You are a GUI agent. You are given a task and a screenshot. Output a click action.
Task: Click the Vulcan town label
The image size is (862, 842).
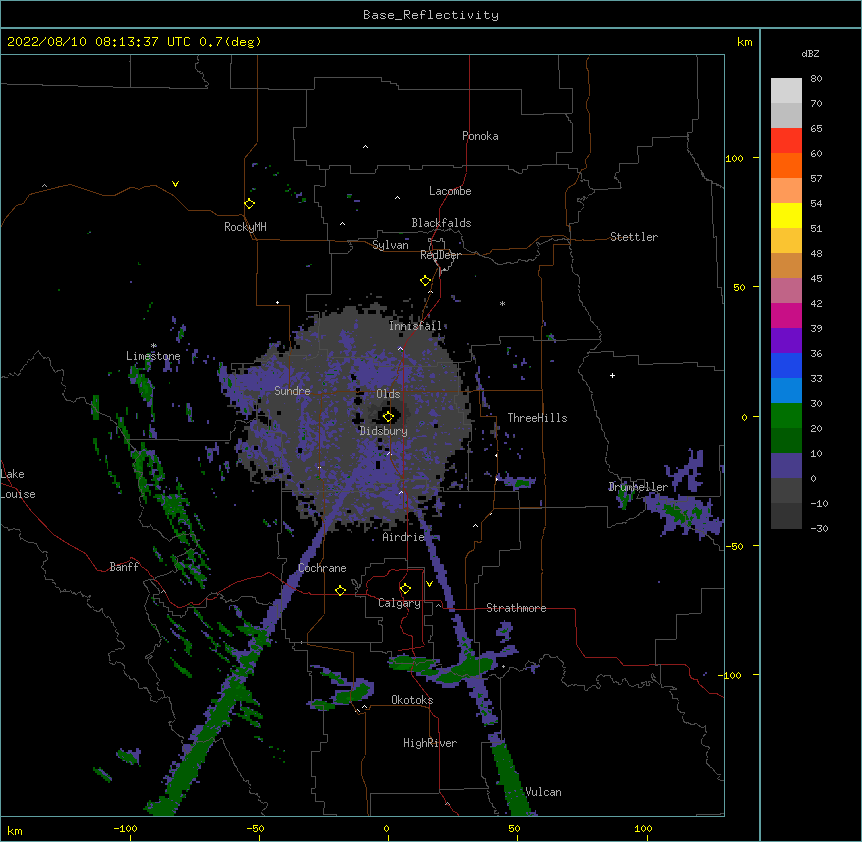tap(543, 792)
